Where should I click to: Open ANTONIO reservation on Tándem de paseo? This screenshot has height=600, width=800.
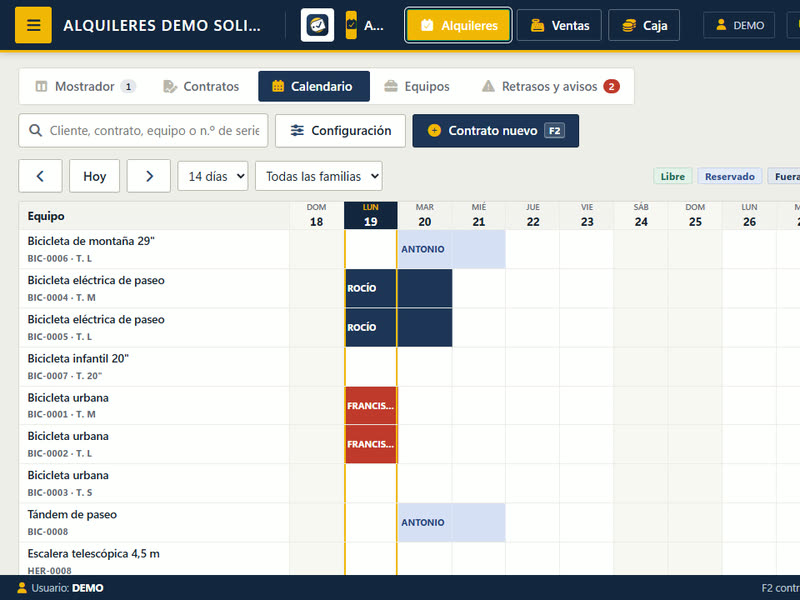pos(452,522)
